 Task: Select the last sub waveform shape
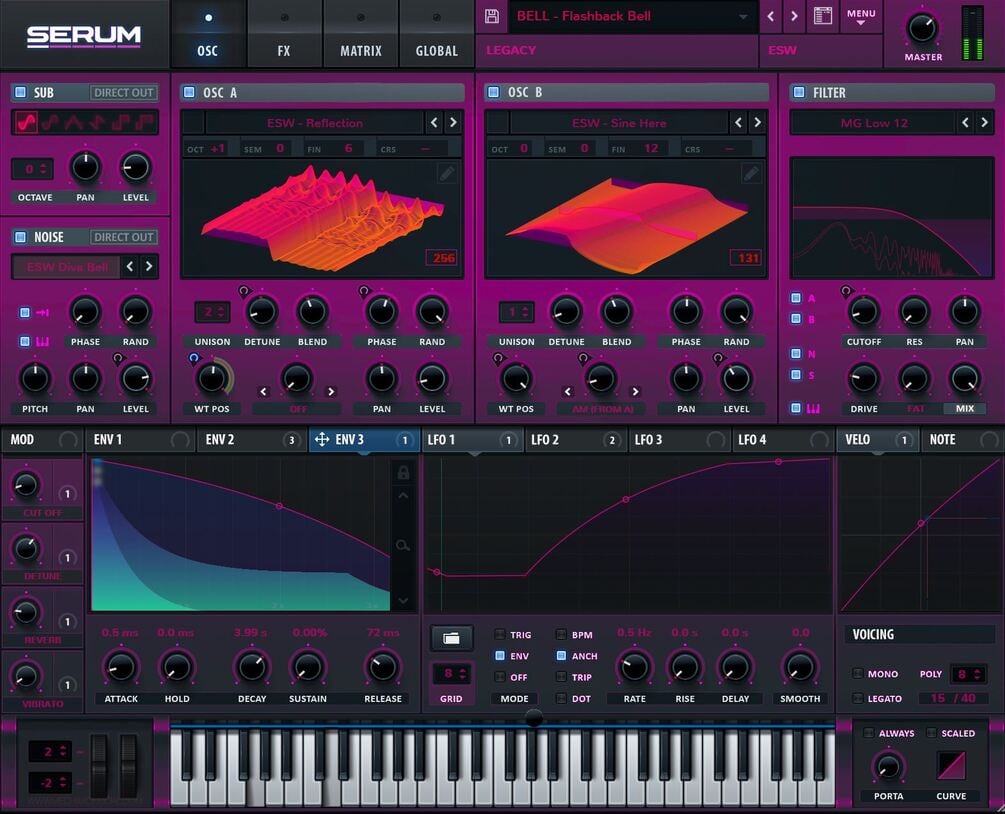point(144,122)
